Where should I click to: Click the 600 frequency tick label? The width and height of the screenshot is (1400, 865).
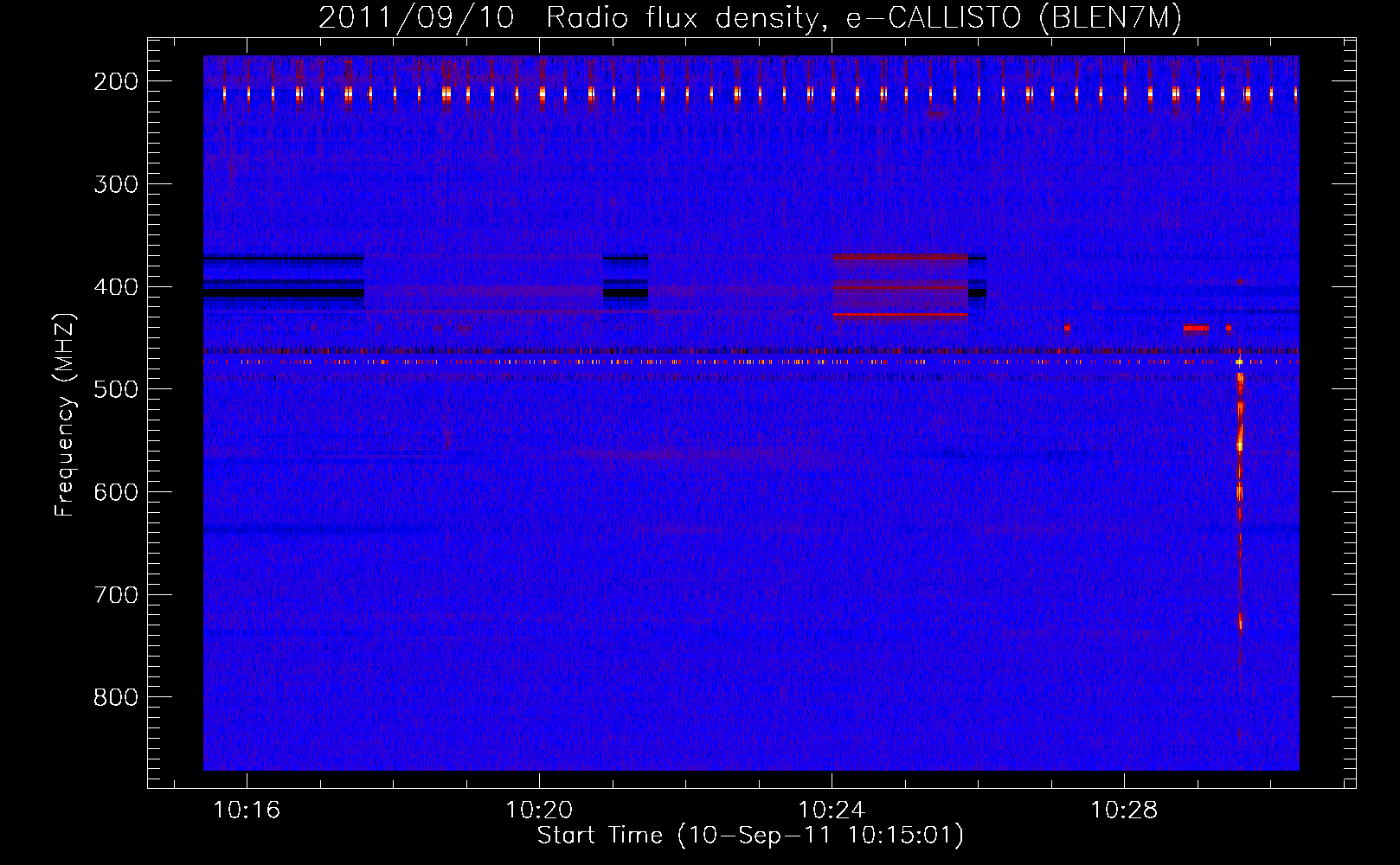coord(116,492)
